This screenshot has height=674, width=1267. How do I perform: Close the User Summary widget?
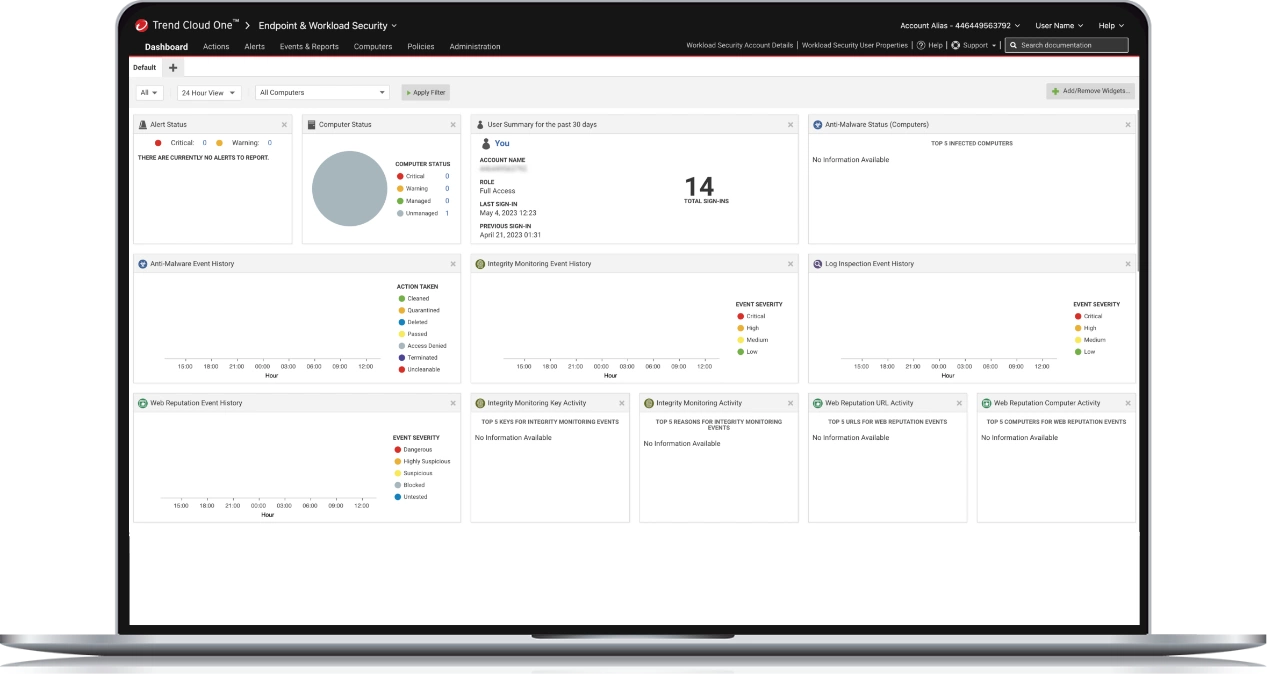click(790, 125)
